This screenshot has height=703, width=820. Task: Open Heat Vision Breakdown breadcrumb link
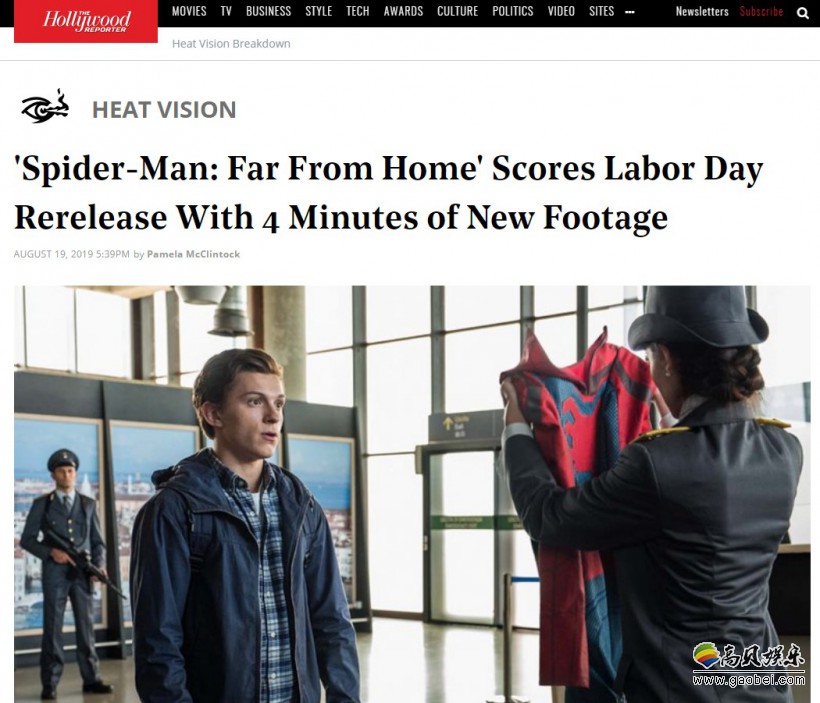pos(231,44)
